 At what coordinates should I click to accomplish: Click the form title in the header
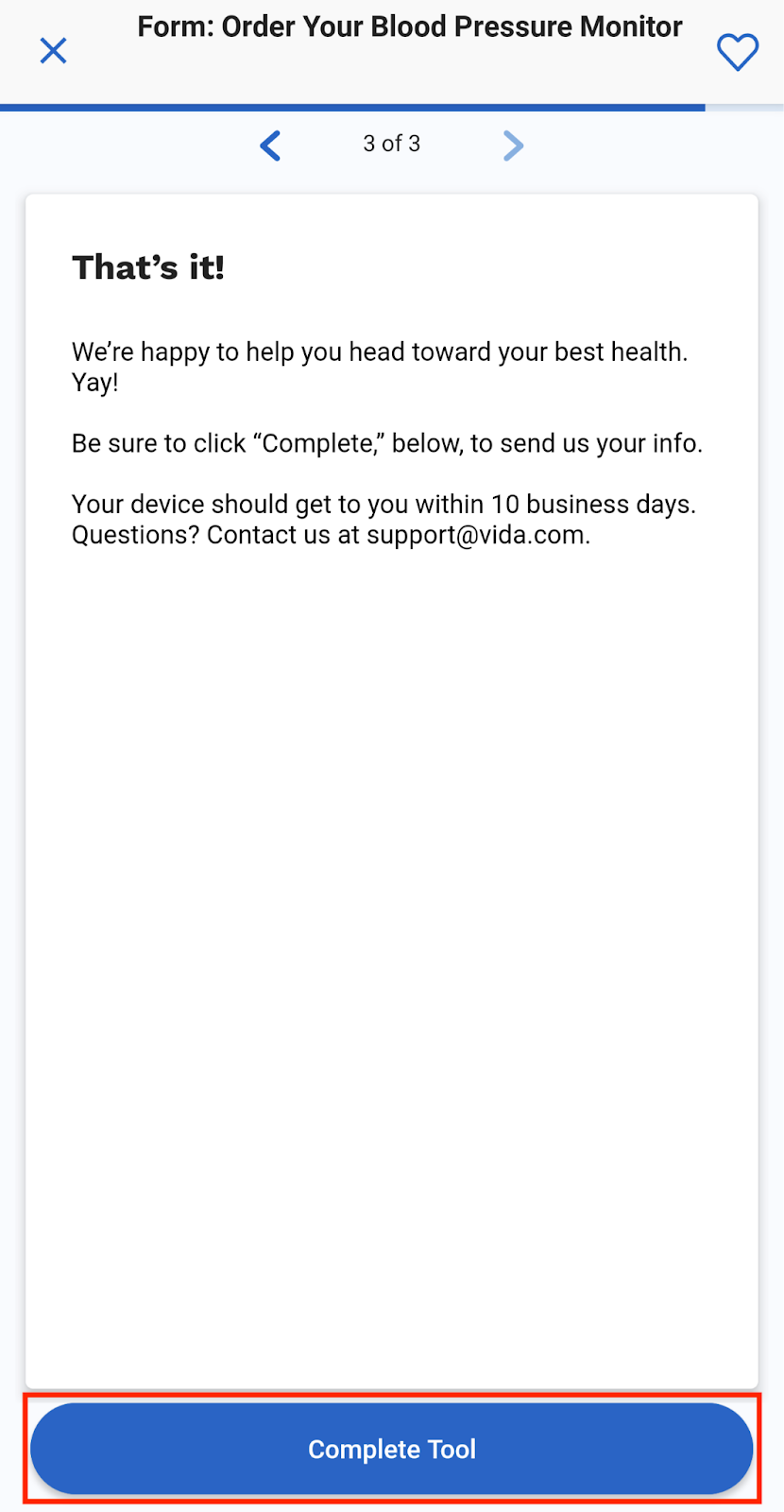(x=409, y=27)
